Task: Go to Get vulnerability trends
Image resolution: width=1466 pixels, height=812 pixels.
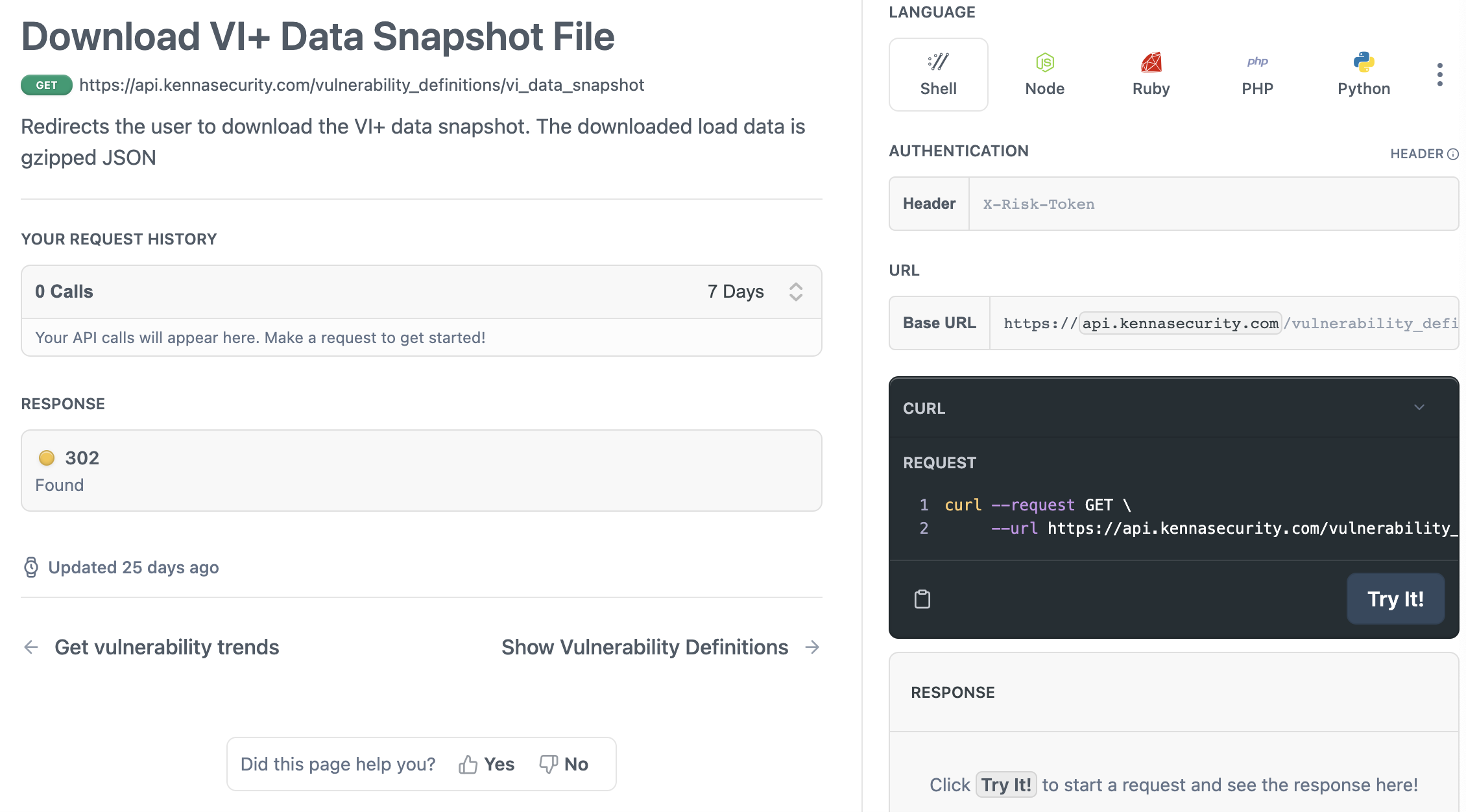Action: (x=167, y=647)
